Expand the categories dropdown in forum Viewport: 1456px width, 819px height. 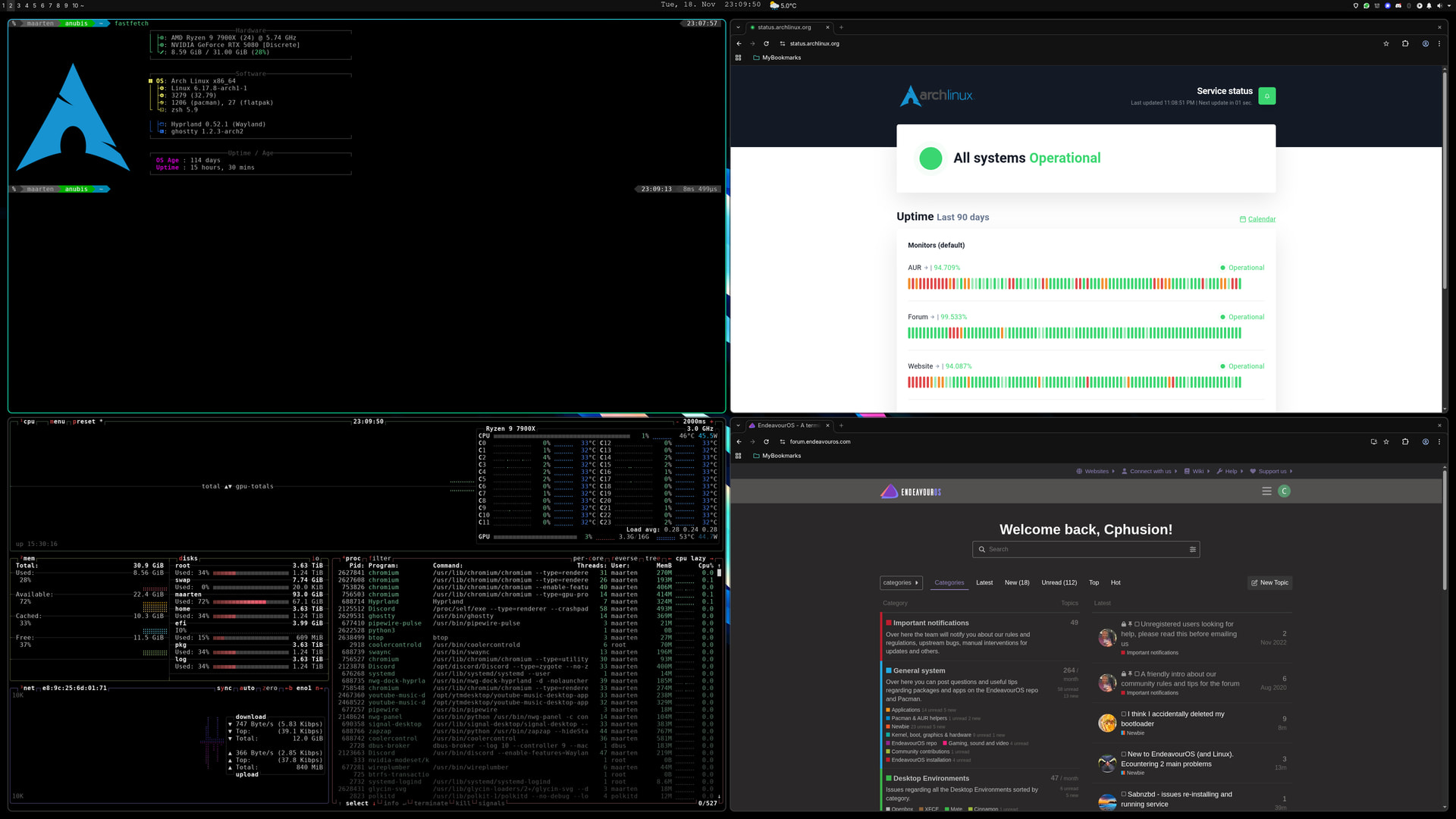(x=901, y=583)
